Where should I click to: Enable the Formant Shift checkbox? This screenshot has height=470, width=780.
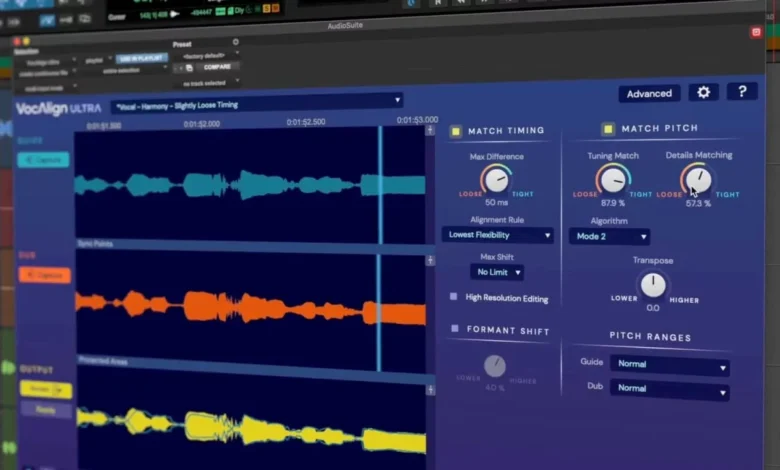point(455,328)
